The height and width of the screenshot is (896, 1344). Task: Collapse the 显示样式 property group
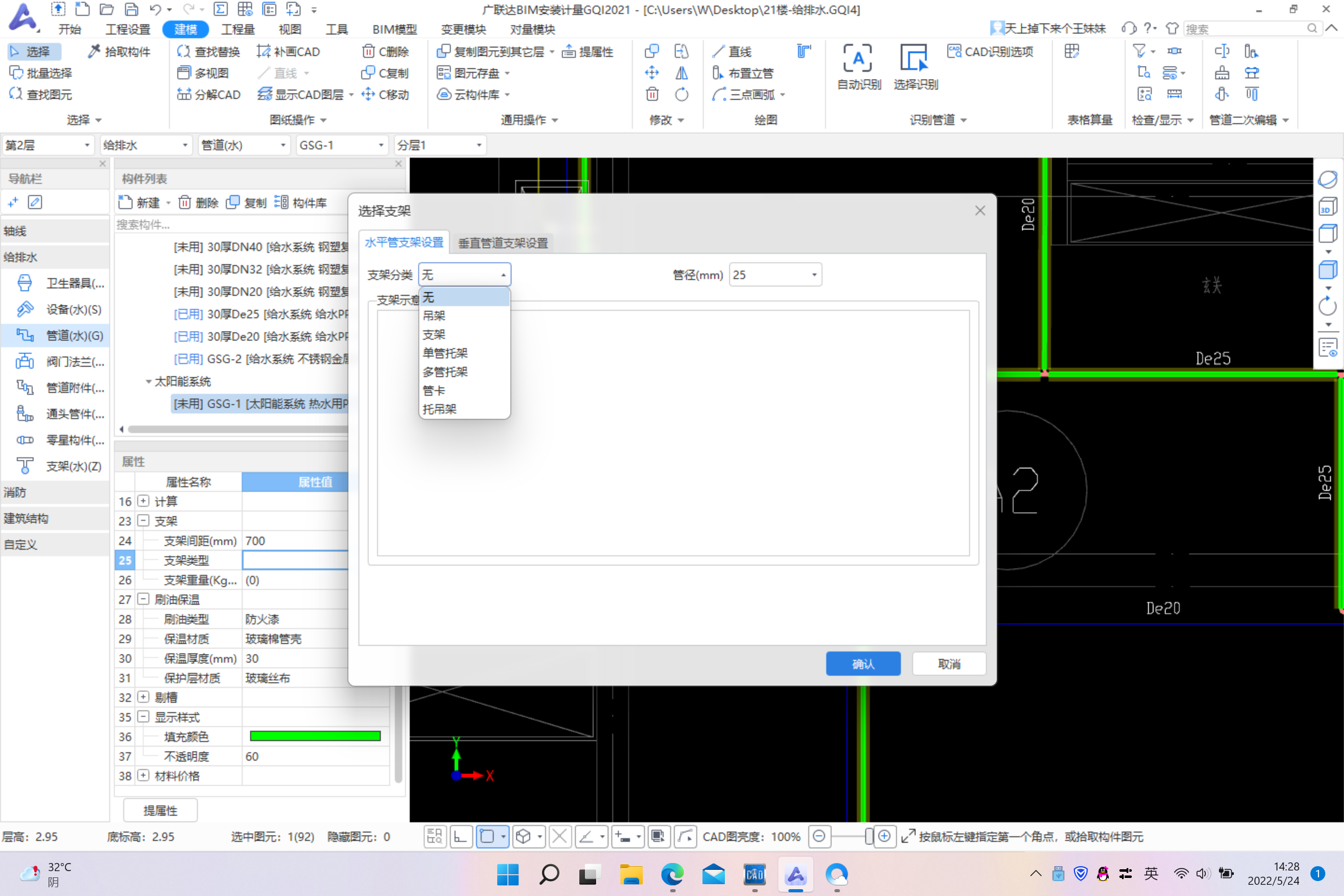[144, 717]
